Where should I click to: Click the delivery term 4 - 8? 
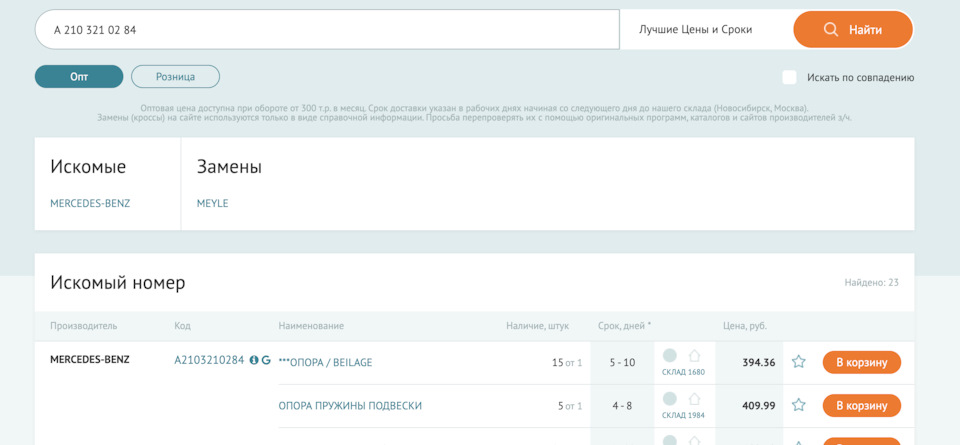pyautogui.click(x=622, y=405)
